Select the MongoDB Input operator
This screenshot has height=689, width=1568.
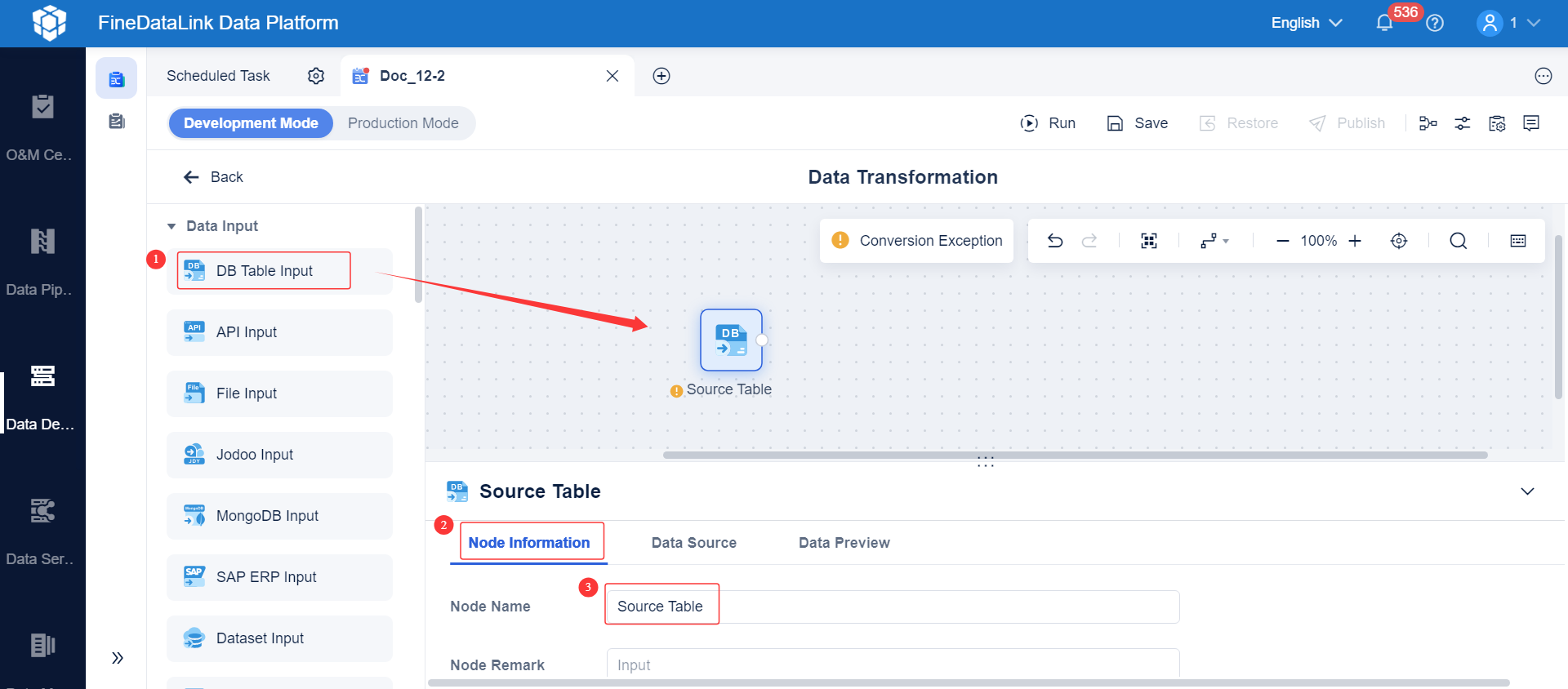point(279,516)
